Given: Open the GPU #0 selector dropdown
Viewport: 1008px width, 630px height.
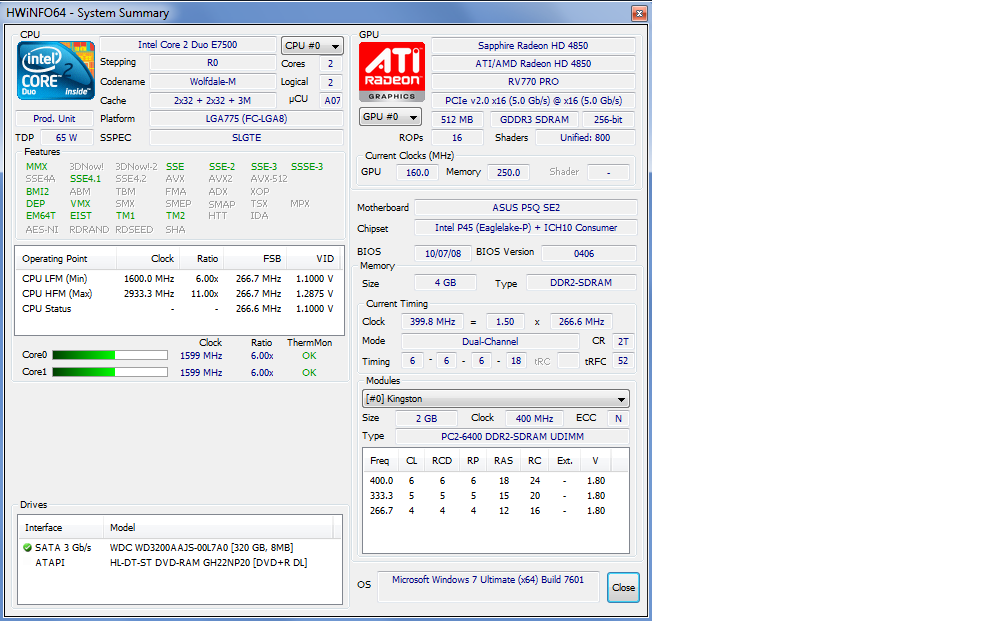Looking at the screenshot, I should pyautogui.click(x=391, y=117).
